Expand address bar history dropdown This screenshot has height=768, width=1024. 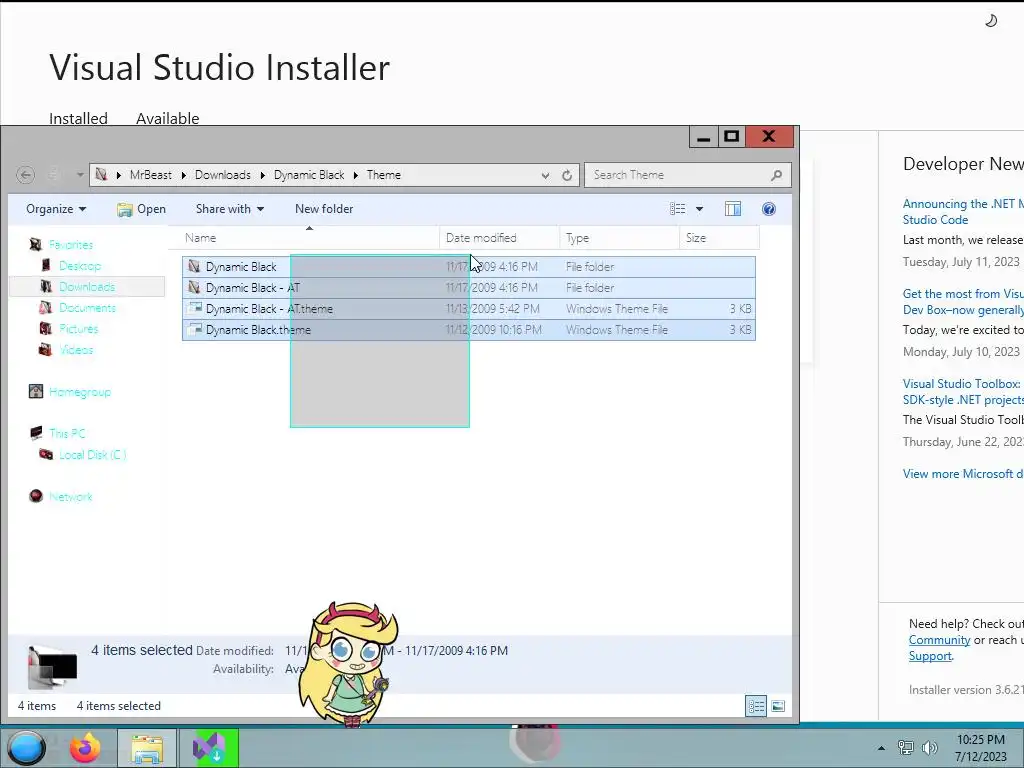point(545,175)
